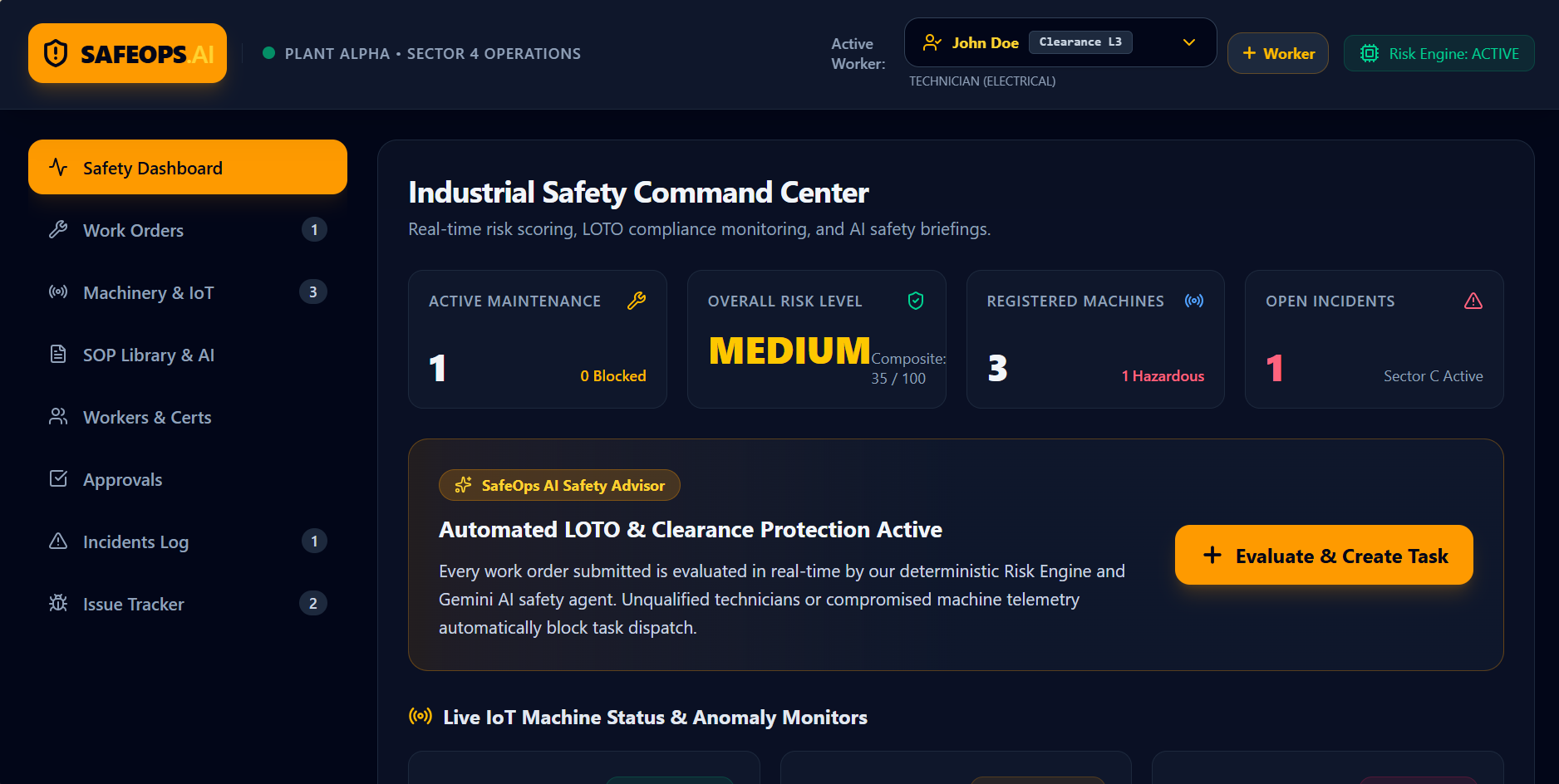Click 'TECHNICIAN (ELECTRICAL)' role text
1559x784 pixels.
[982, 81]
